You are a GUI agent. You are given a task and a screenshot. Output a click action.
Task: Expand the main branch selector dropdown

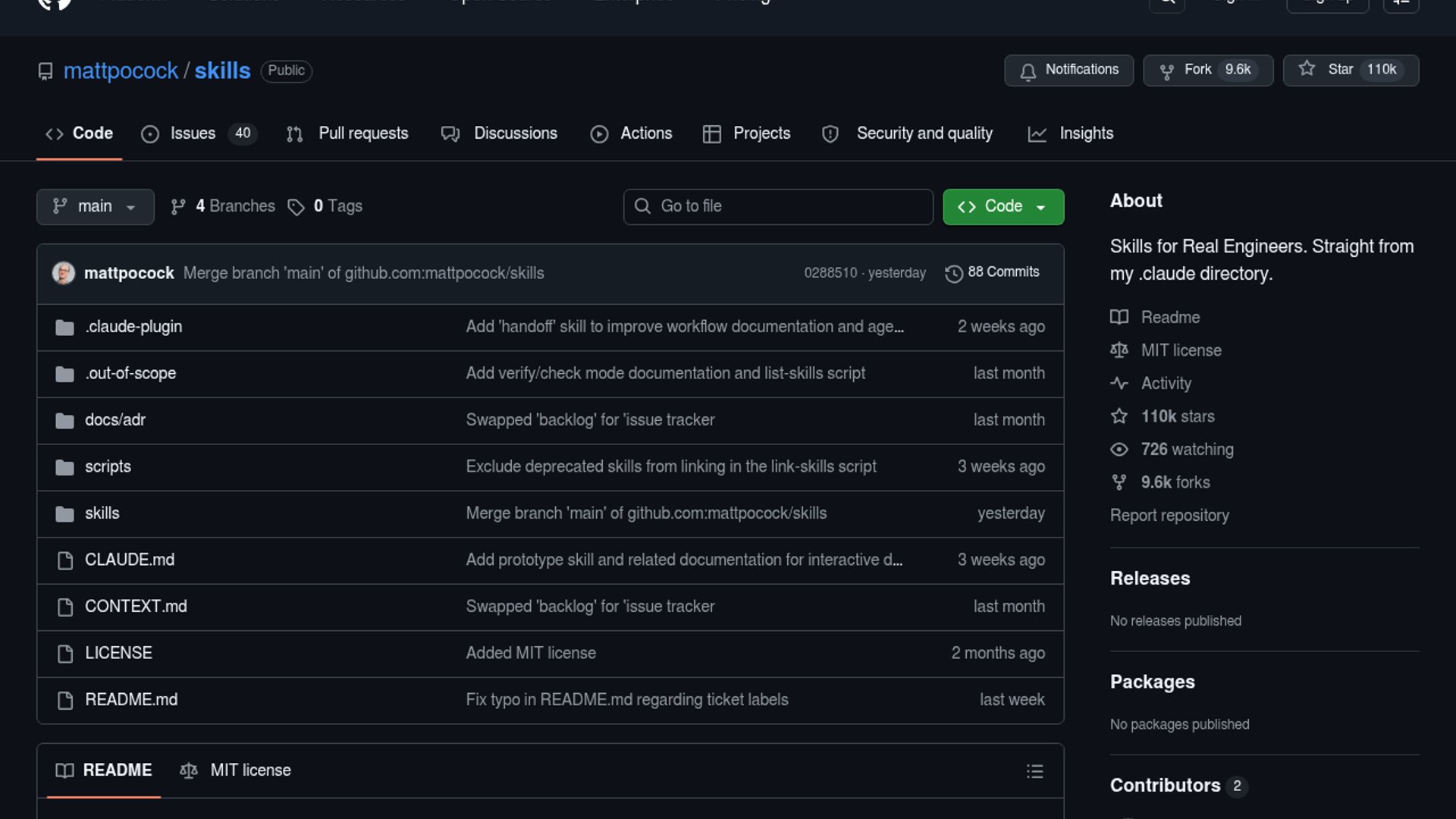click(95, 206)
